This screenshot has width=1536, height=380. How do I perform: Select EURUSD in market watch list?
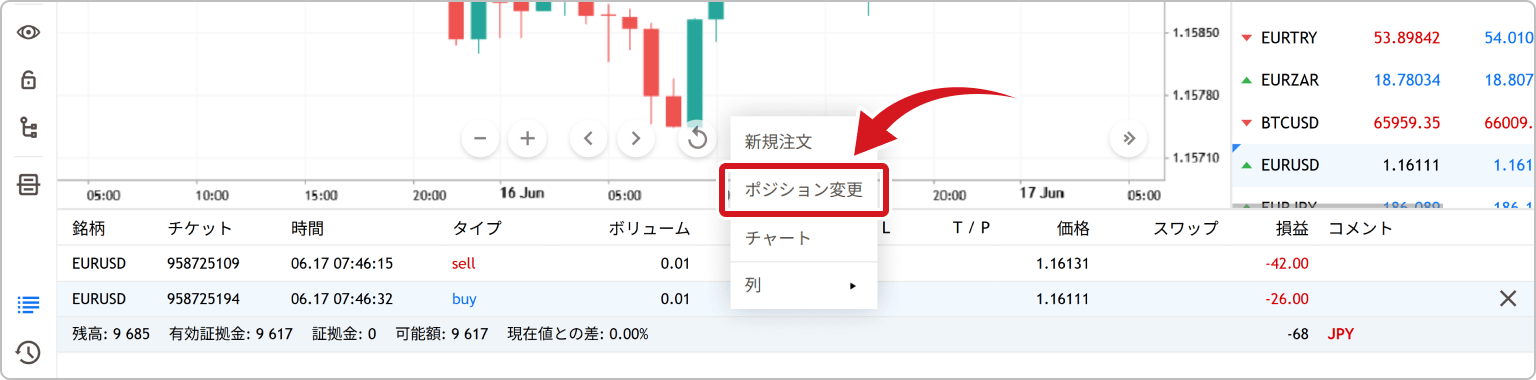pos(1290,165)
